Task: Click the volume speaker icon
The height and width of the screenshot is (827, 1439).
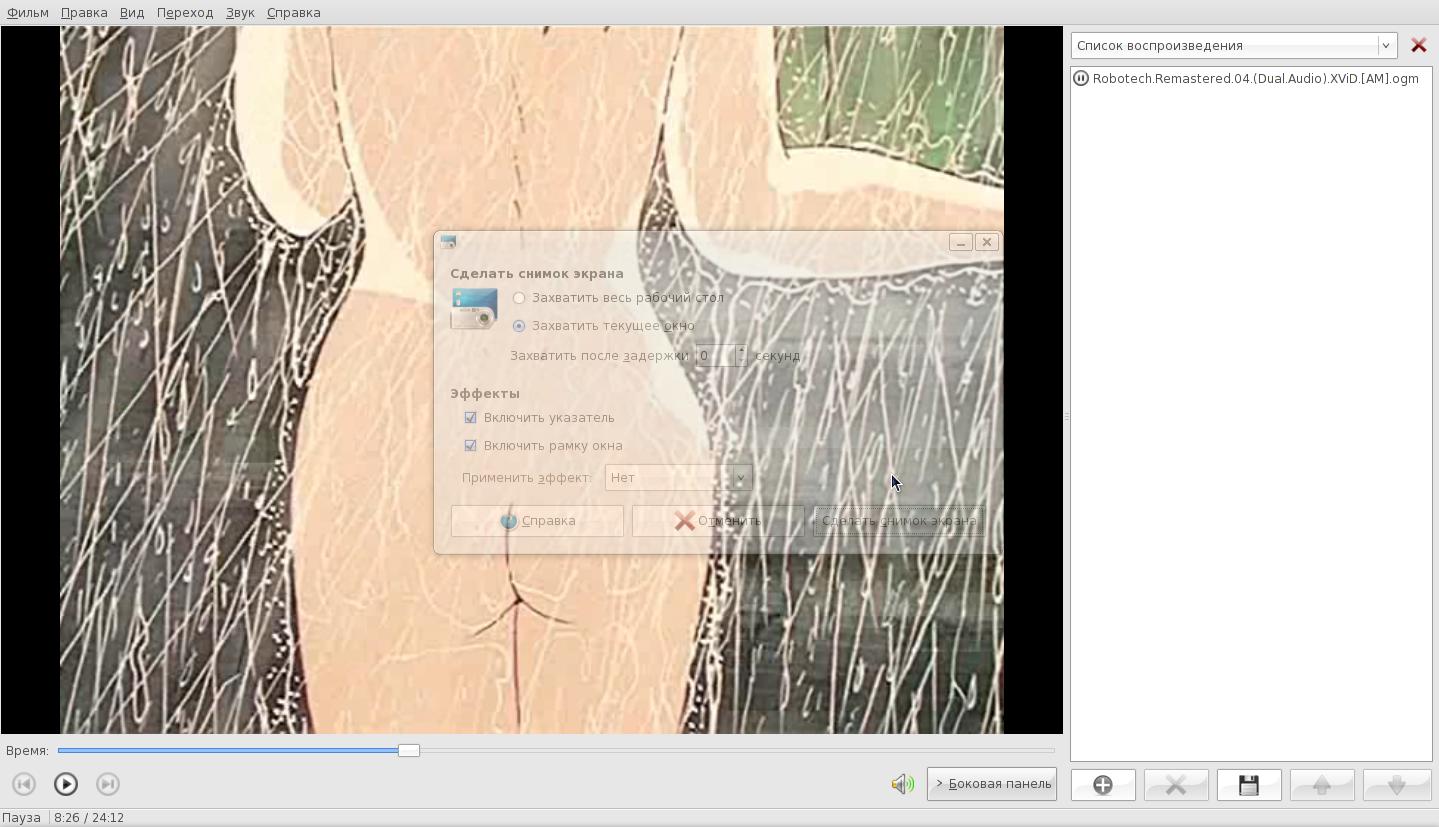Action: pyautogui.click(x=903, y=784)
